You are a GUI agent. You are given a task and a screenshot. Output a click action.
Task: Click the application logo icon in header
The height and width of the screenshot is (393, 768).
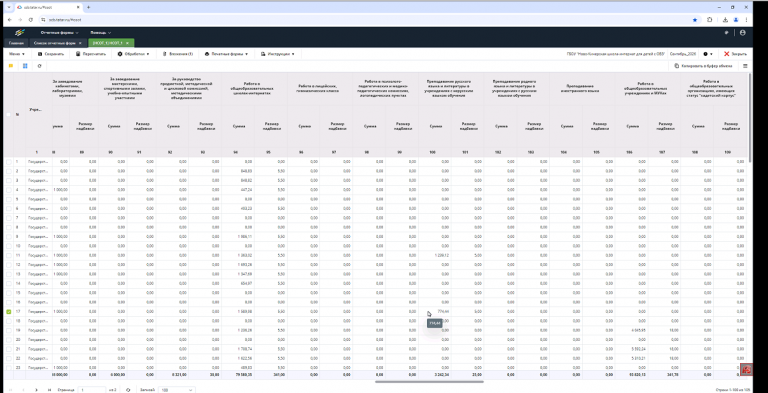[x=19, y=32]
